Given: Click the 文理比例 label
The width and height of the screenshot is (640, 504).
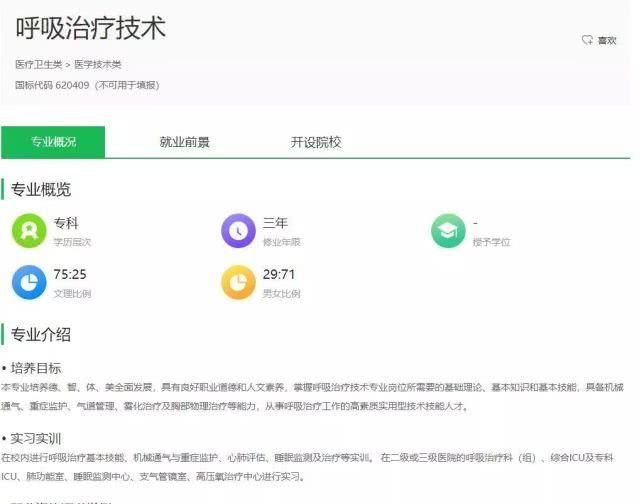Looking at the screenshot, I should click(x=72, y=293).
